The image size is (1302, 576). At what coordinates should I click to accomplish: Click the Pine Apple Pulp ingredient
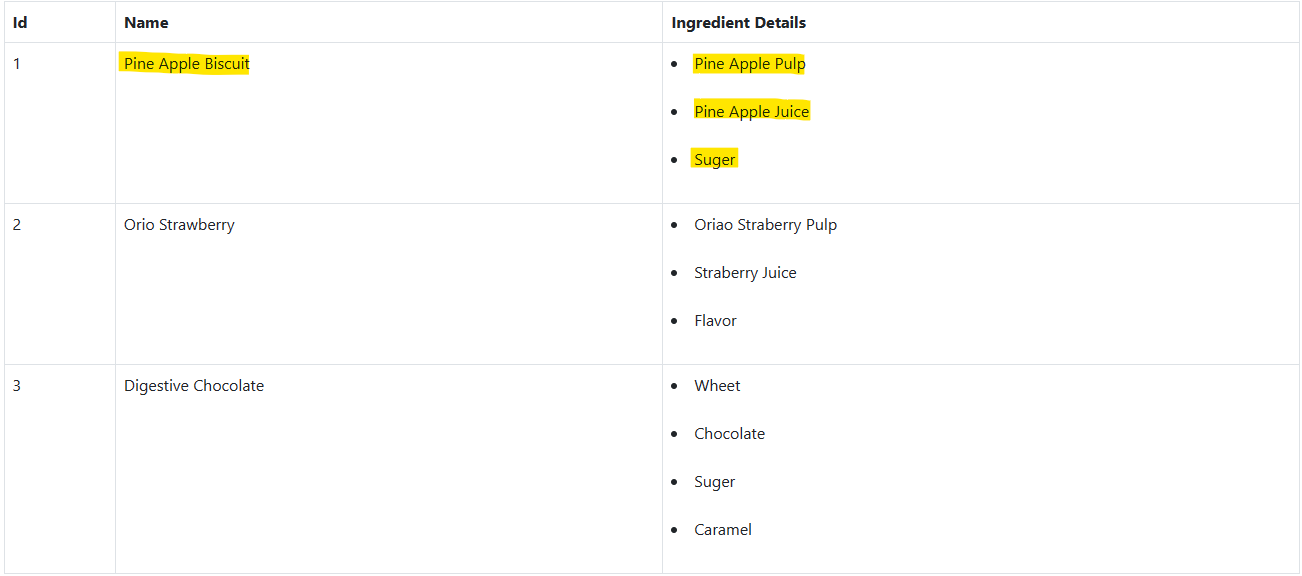[749, 64]
